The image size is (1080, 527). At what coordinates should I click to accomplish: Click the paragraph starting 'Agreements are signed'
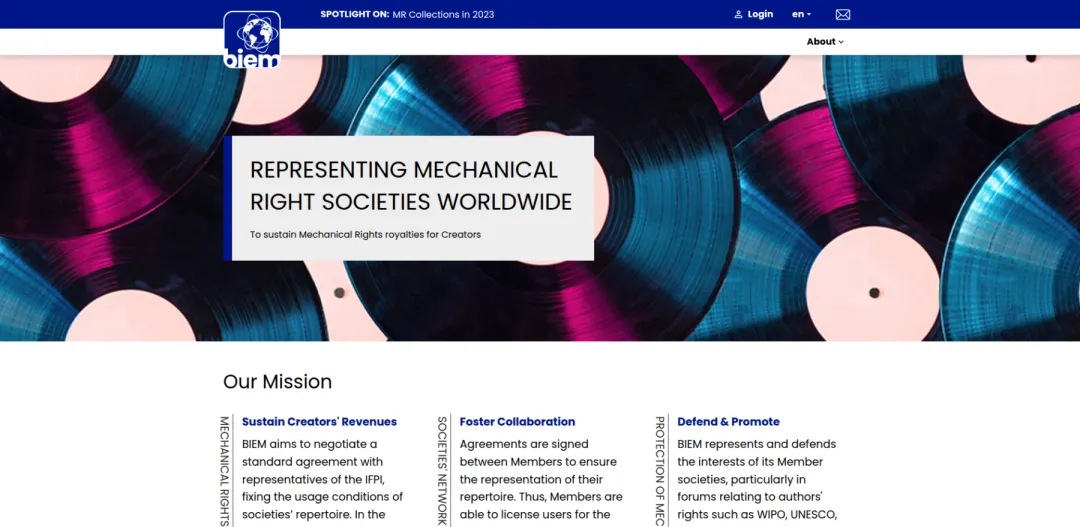[x=540, y=480]
